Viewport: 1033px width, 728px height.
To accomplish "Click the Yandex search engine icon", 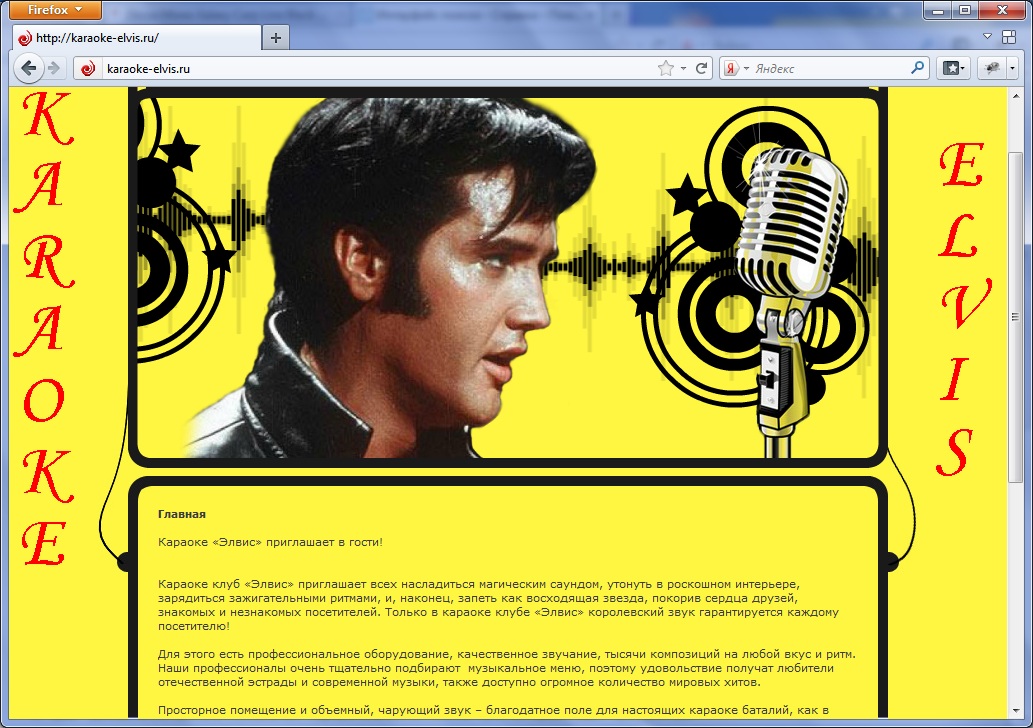I will [731, 69].
